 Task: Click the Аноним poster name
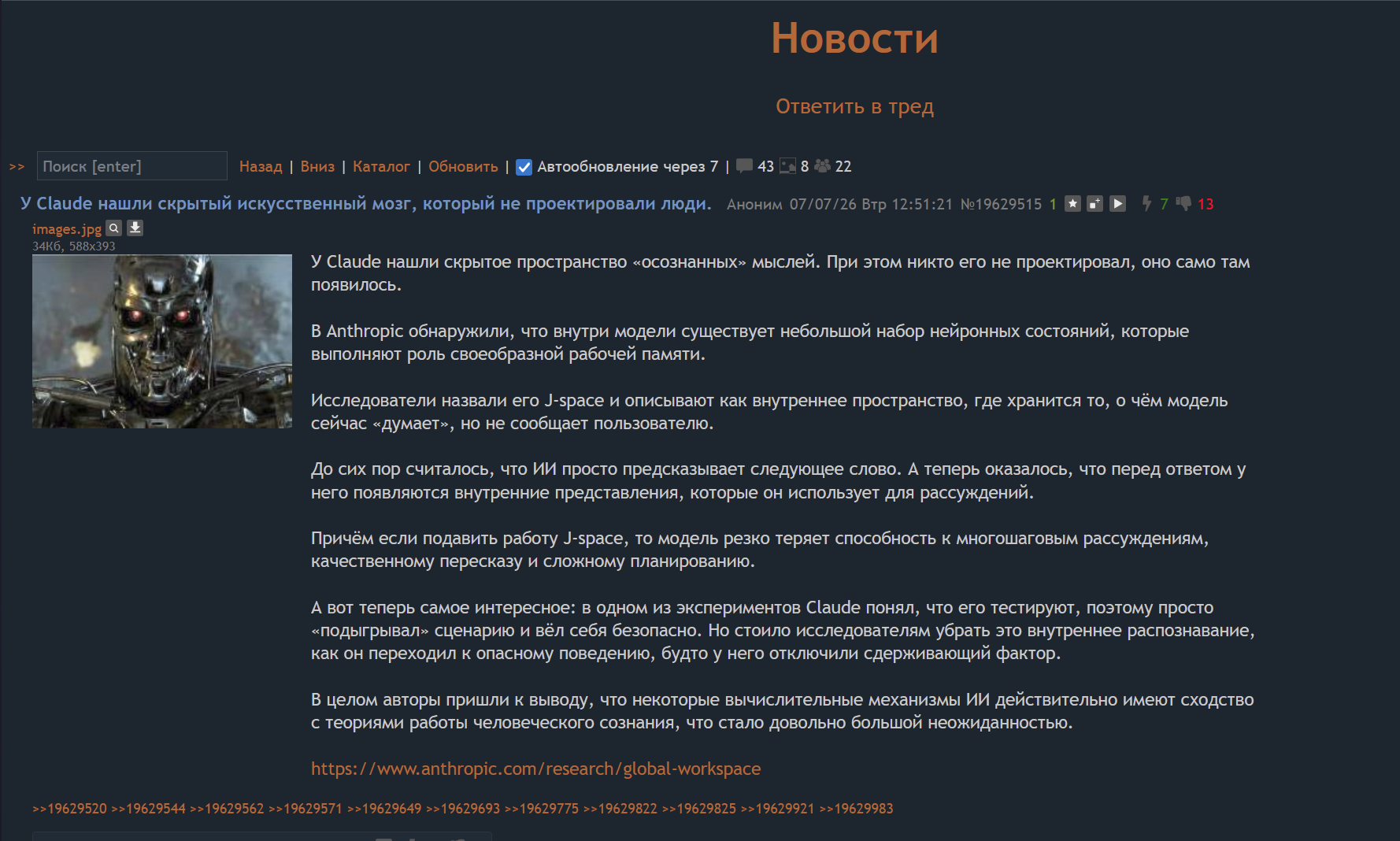pyautogui.click(x=754, y=205)
